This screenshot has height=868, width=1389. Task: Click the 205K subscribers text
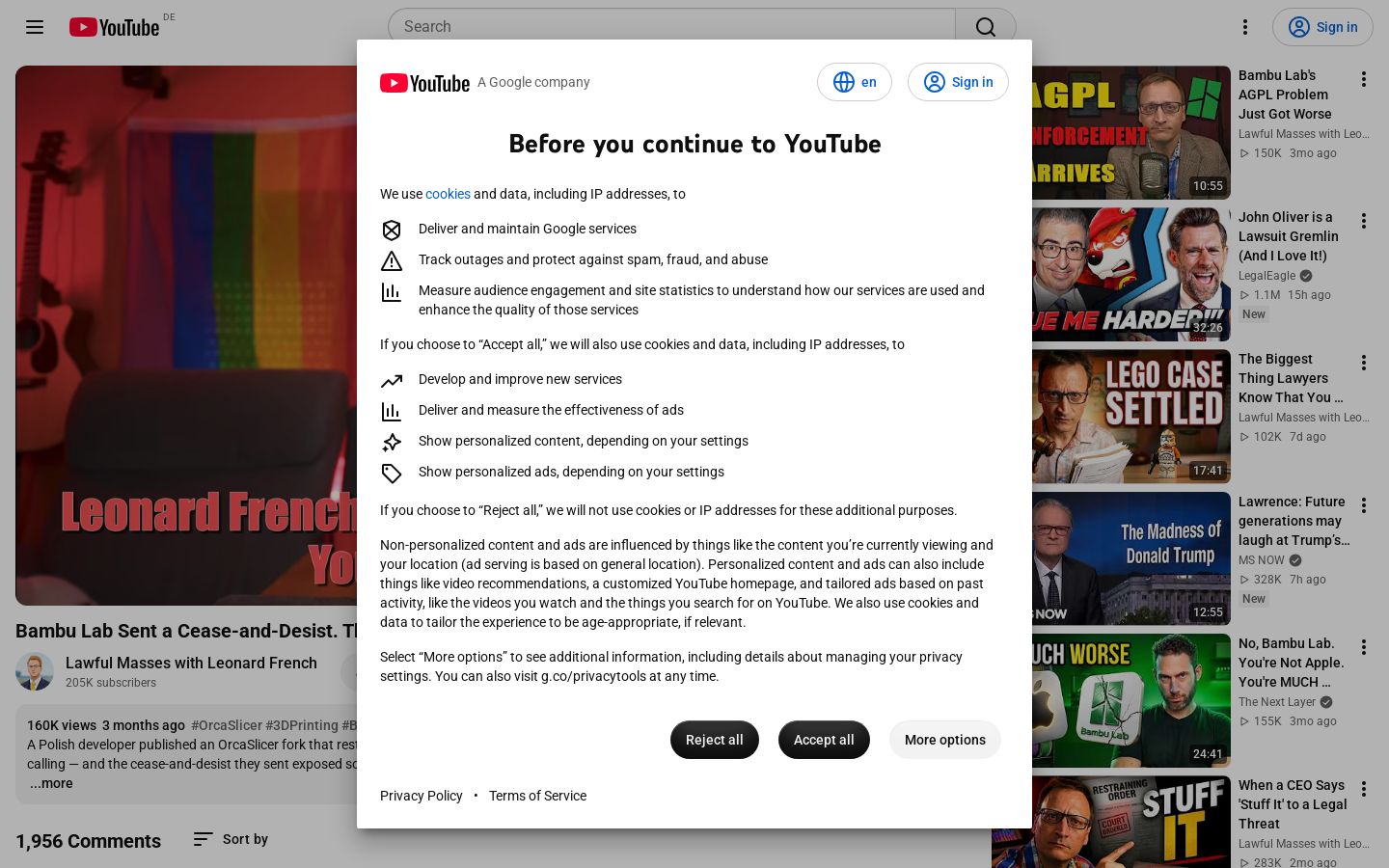(111, 683)
